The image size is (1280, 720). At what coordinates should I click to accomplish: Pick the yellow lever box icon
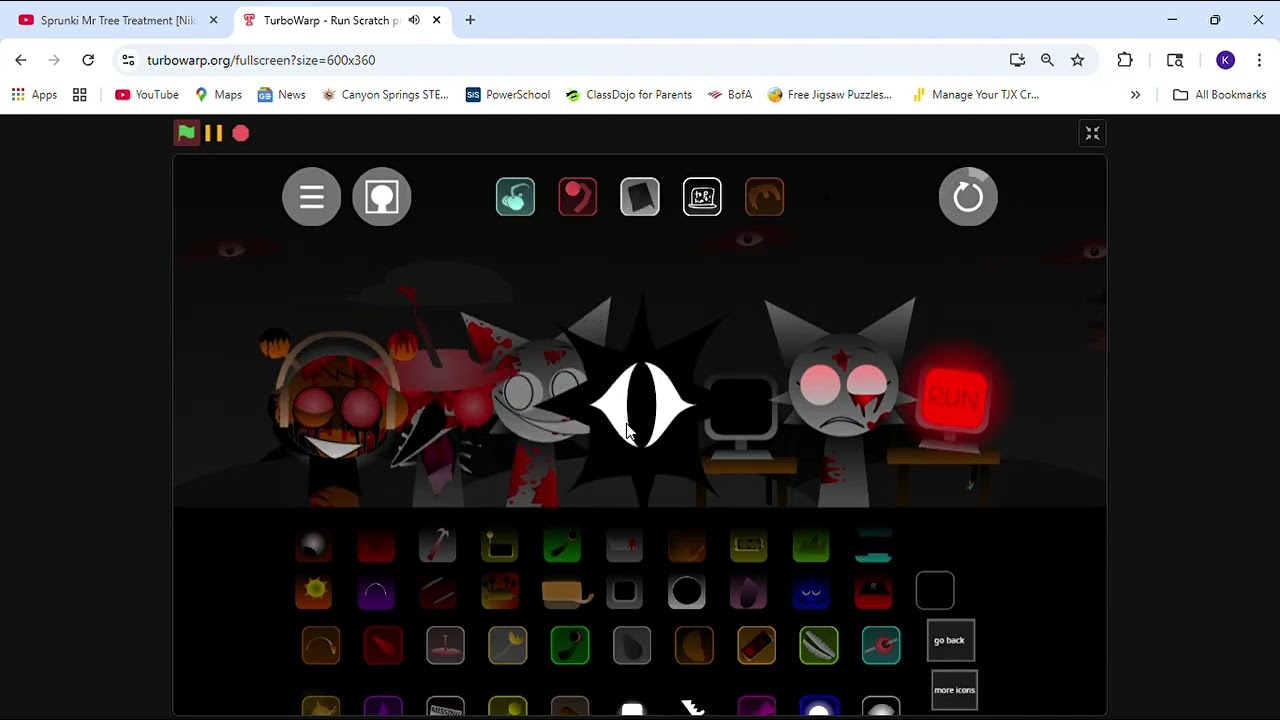(x=500, y=545)
